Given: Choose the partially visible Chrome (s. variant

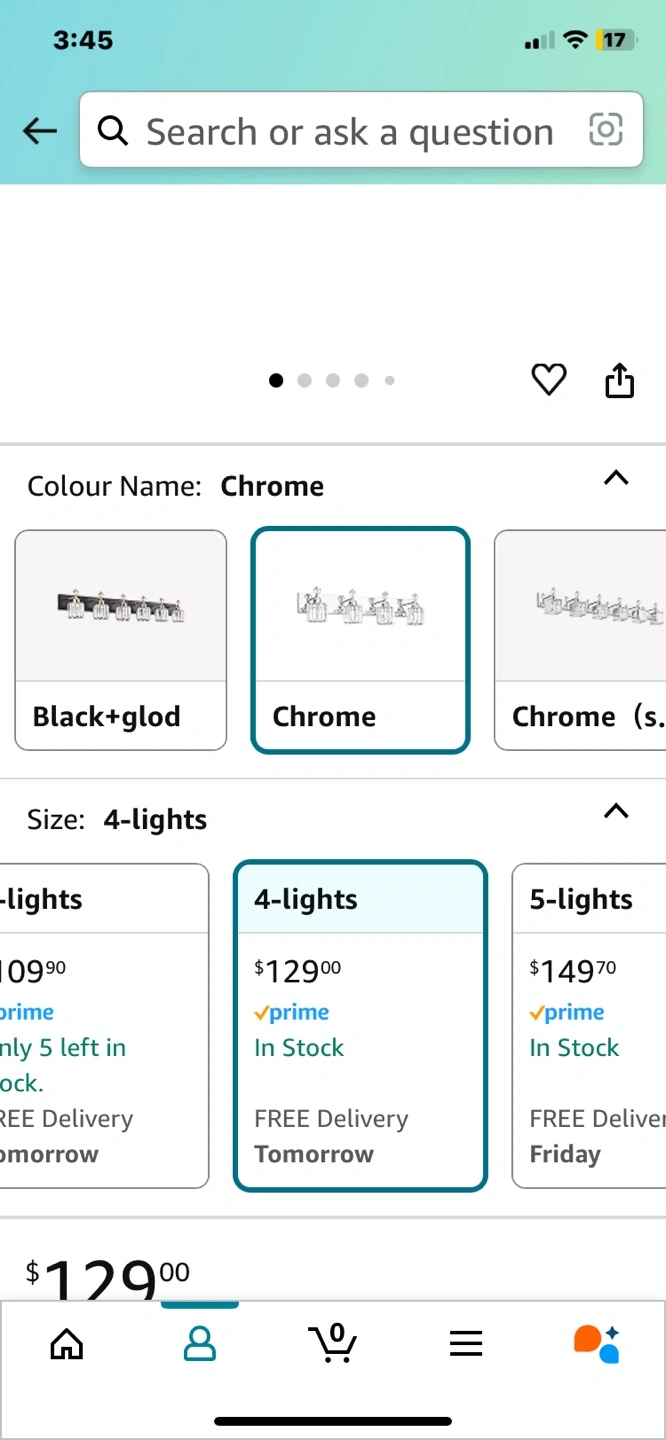Looking at the screenshot, I should click(x=582, y=640).
